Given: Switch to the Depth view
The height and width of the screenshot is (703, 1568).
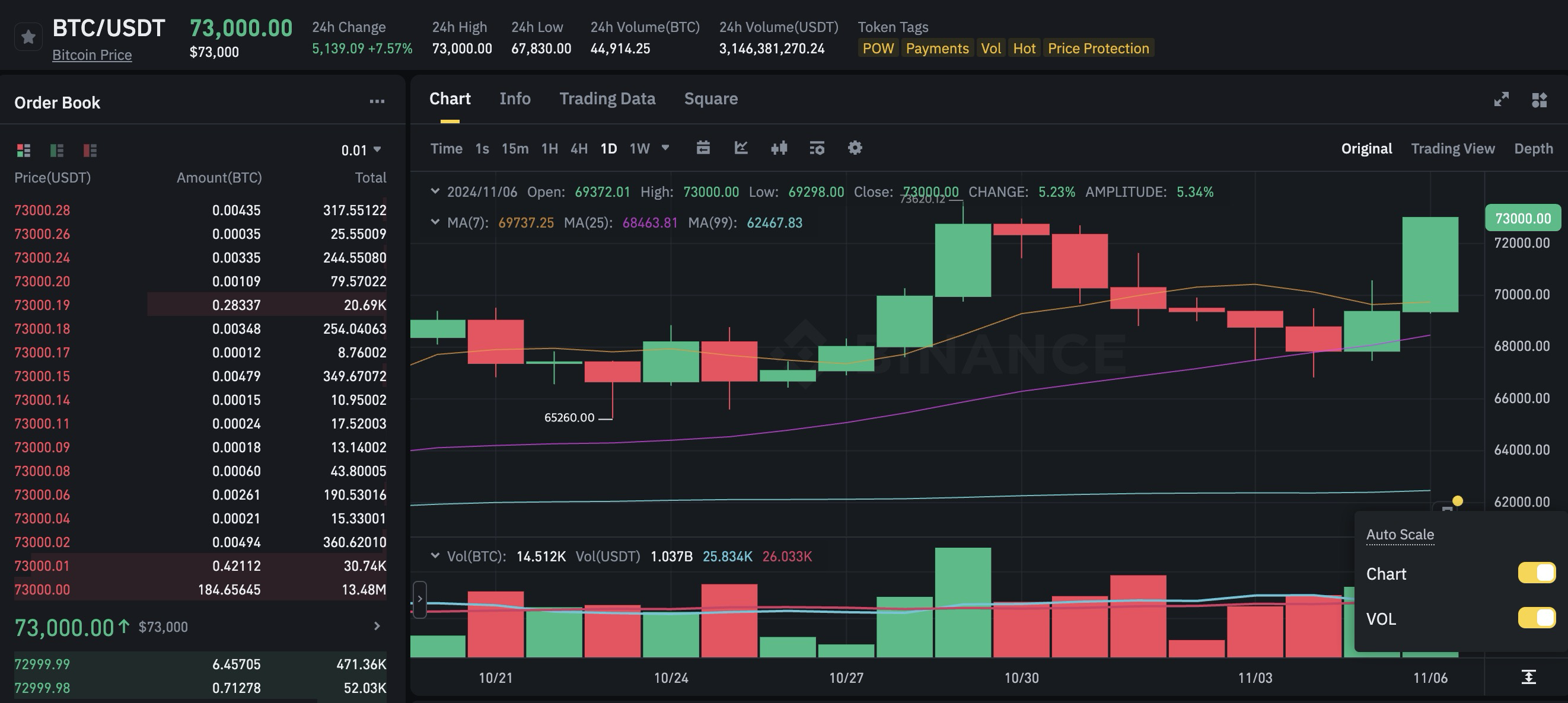Looking at the screenshot, I should (x=1532, y=149).
